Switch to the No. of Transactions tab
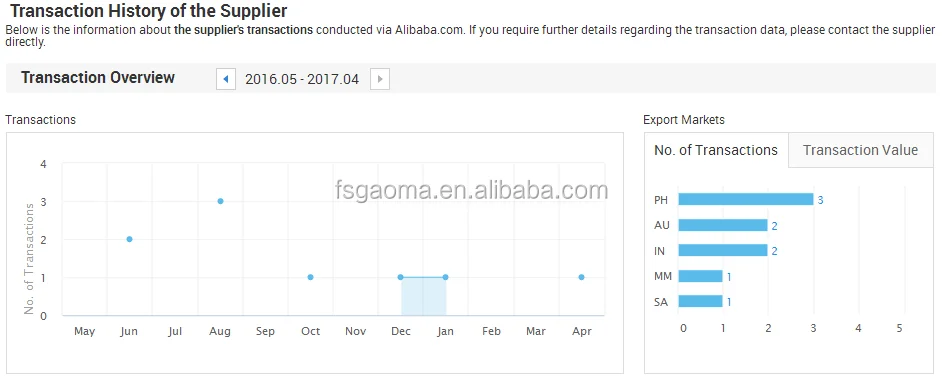The height and width of the screenshot is (382, 942). (x=716, y=150)
